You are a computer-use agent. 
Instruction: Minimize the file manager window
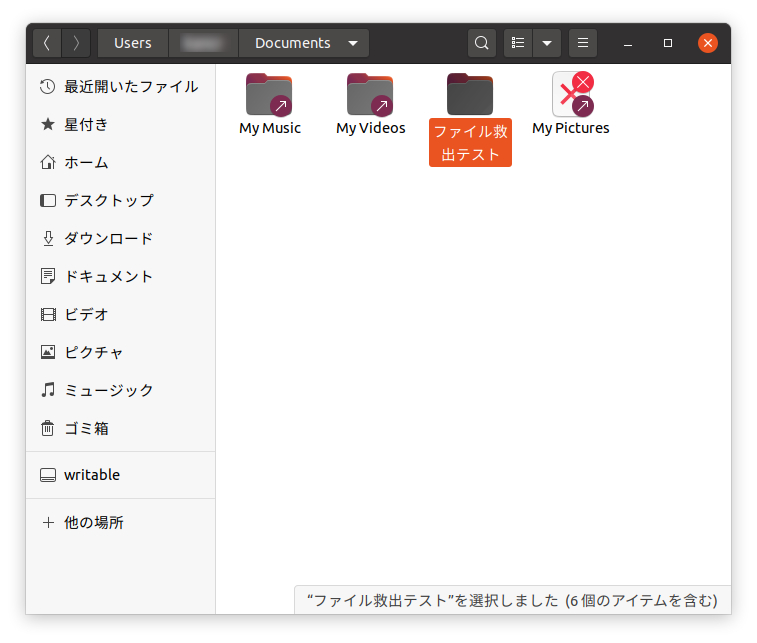[628, 43]
